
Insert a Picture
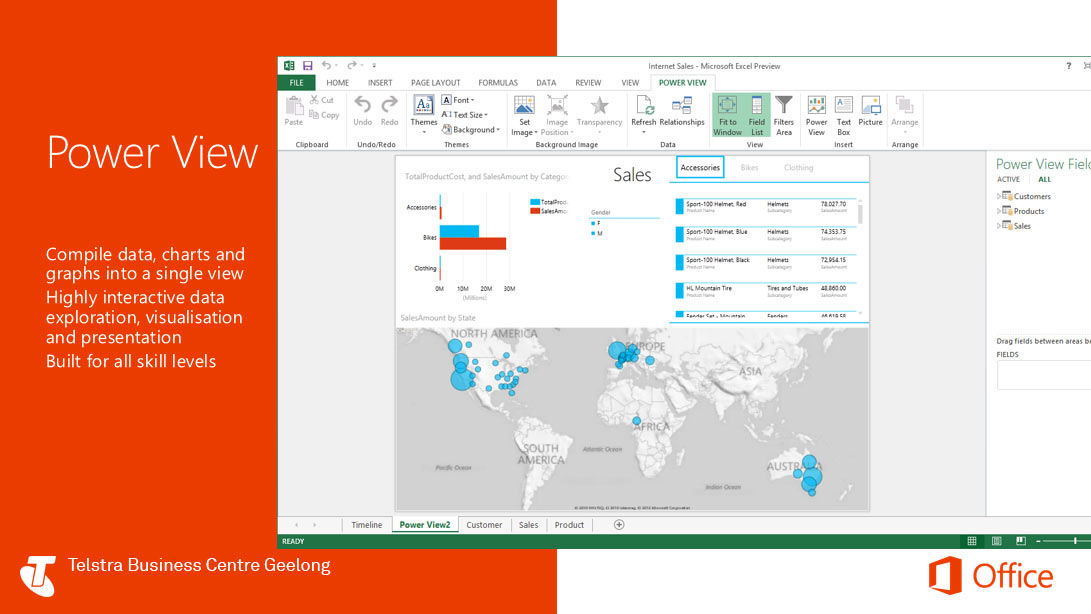click(870, 111)
